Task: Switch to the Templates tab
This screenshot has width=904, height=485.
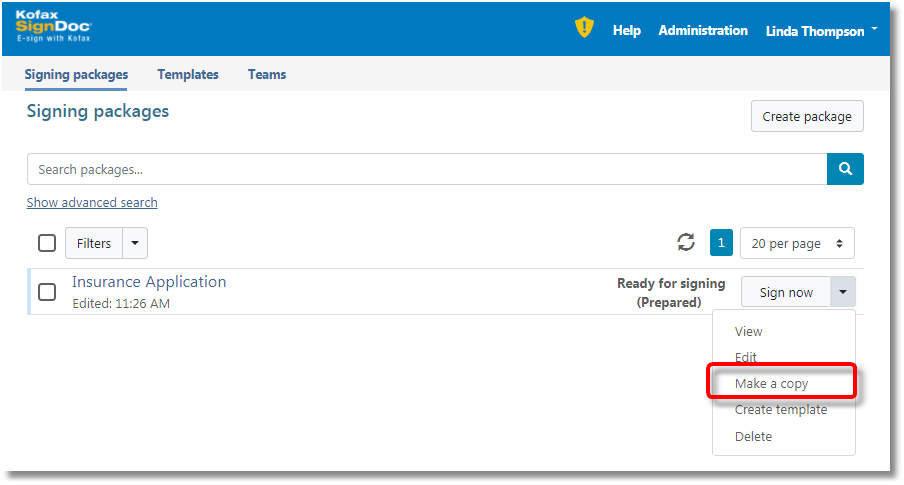Action: point(188,74)
